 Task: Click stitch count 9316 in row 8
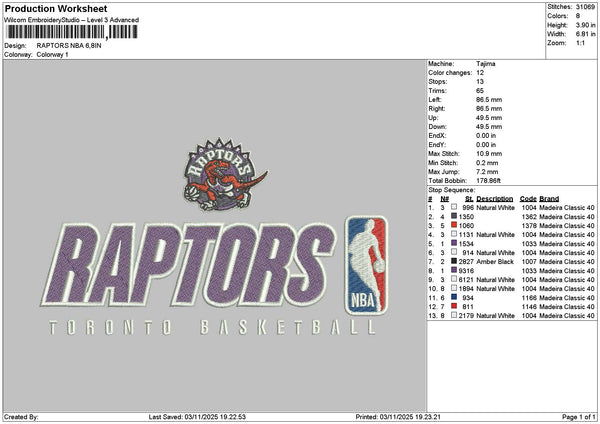(x=466, y=271)
